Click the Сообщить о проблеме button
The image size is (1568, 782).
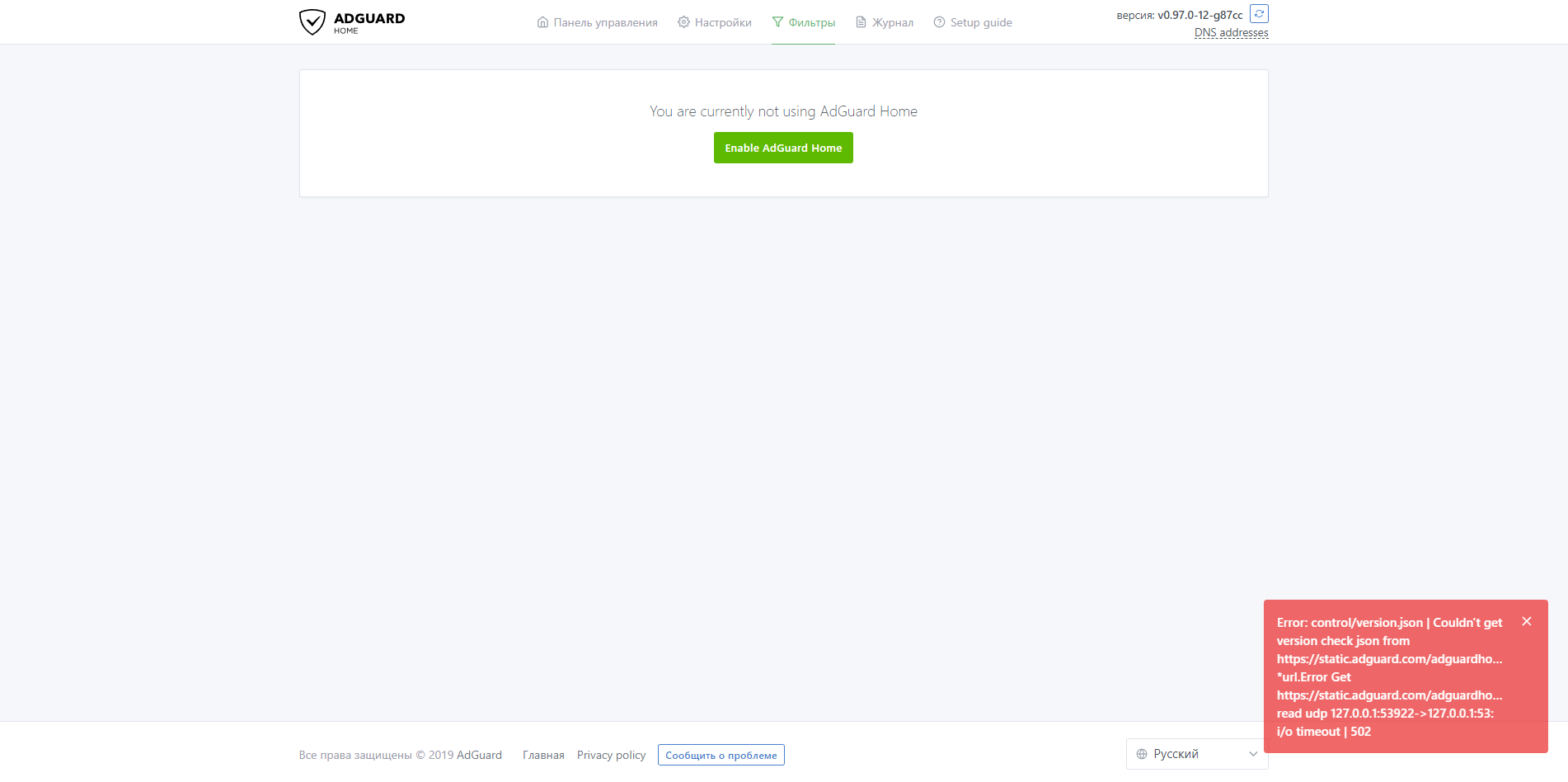tap(721, 755)
